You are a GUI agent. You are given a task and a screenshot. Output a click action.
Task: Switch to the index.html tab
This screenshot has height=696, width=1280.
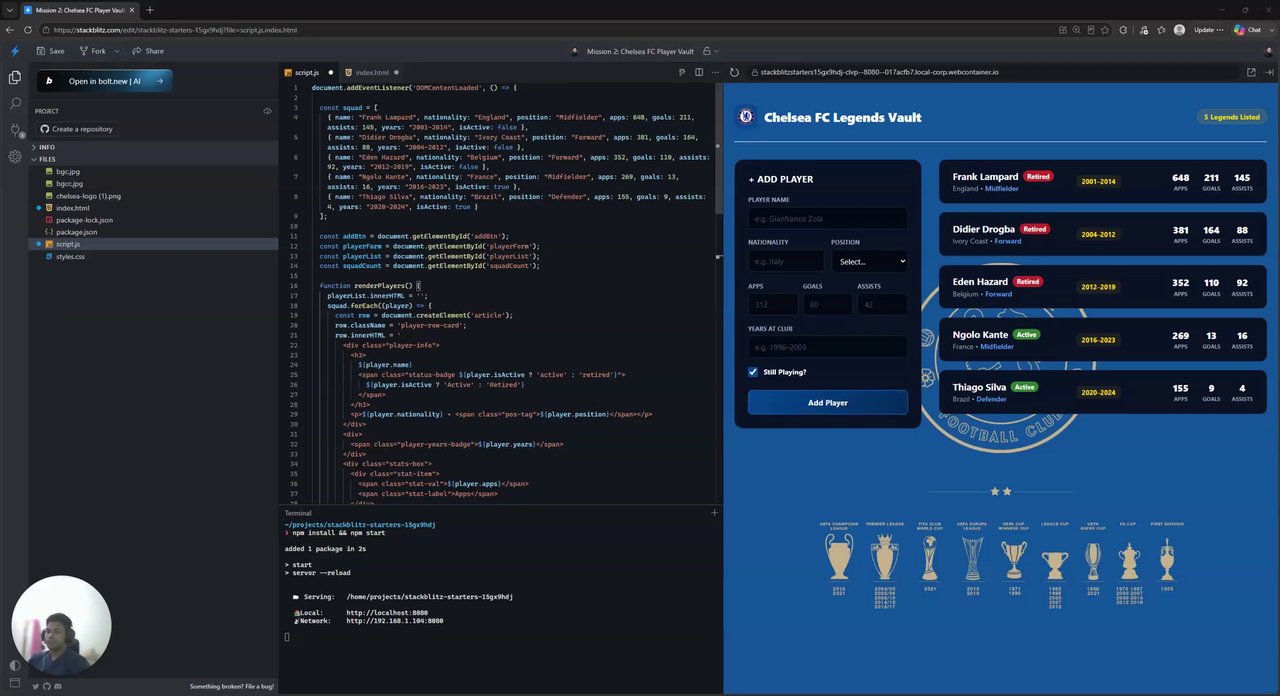point(372,72)
